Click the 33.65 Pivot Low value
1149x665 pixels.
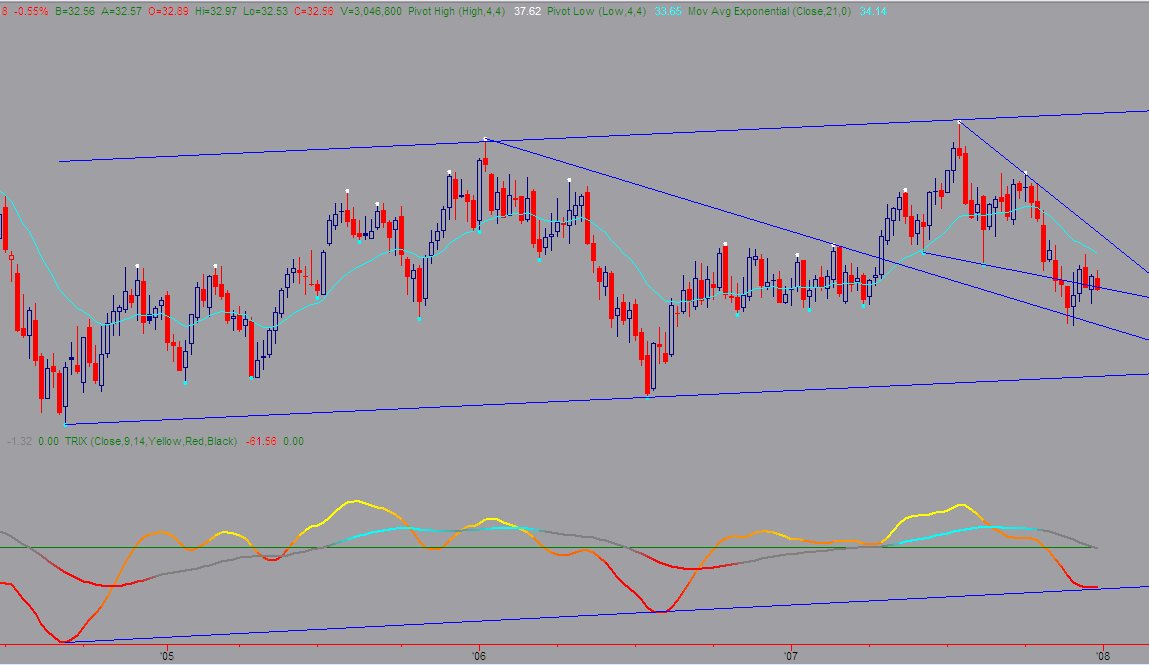click(x=668, y=12)
